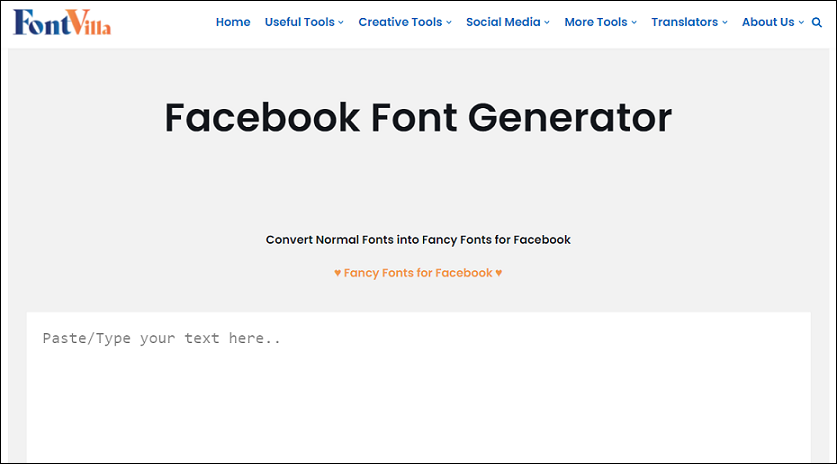Expand the Creative Tools chevron arrow
The height and width of the screenshot is (464, 837).
pyautogui.click(x=449, y=22)
